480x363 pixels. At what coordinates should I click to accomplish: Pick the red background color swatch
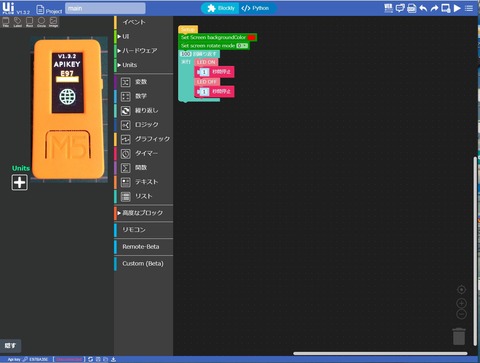[x=252, y=38]
